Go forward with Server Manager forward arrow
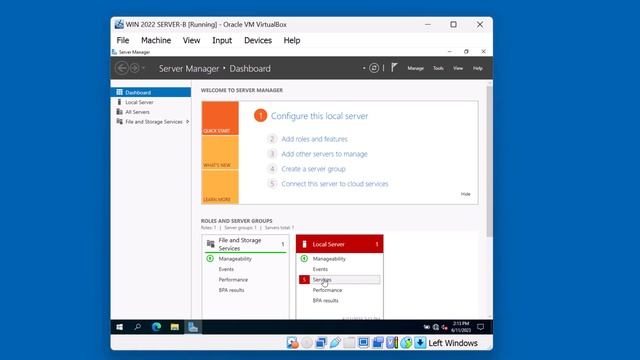640x360 pixels. [134, 68]
